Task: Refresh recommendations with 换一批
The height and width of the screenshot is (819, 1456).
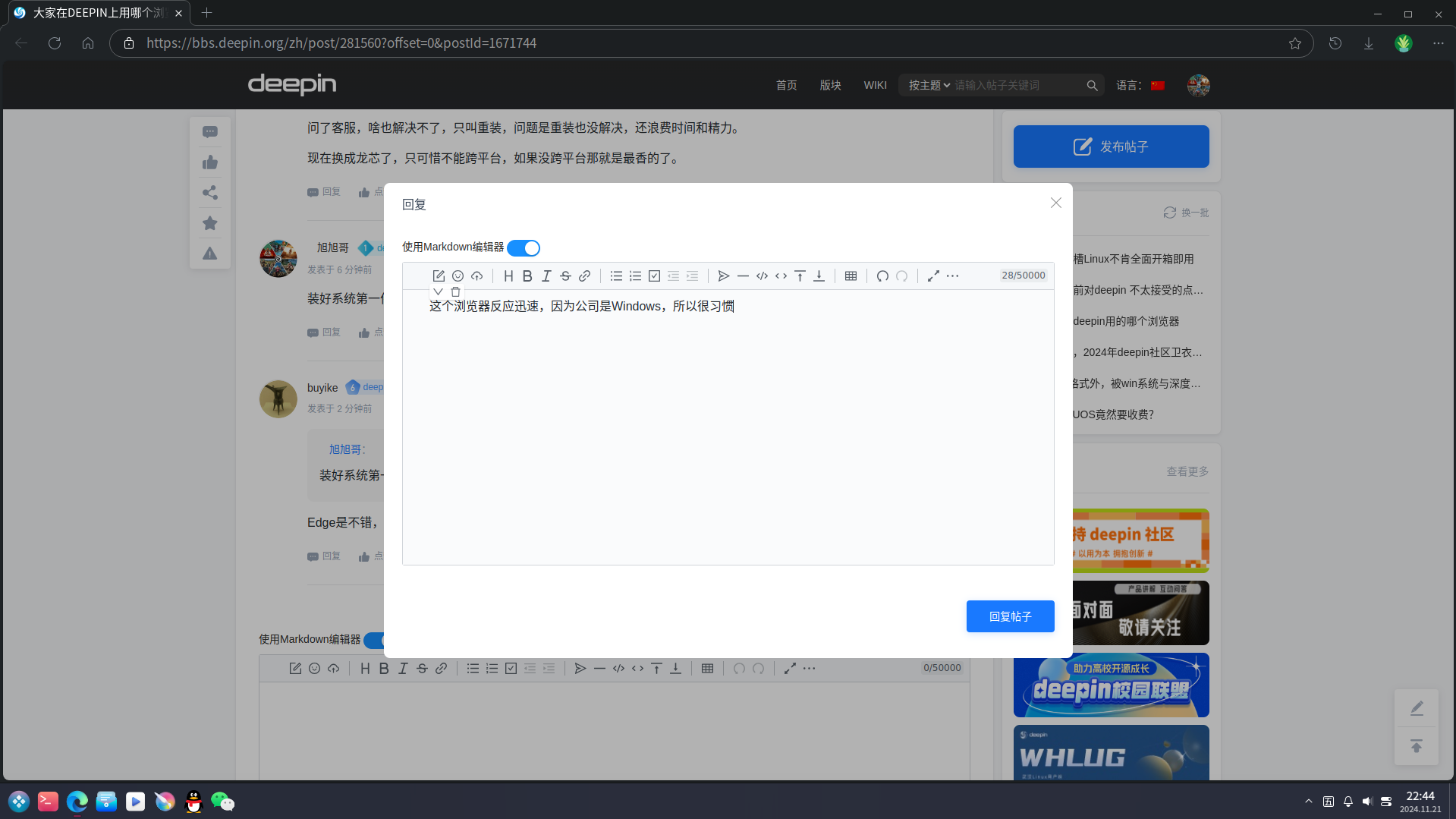Action: pyautogui.click(x=1186, y=213)
